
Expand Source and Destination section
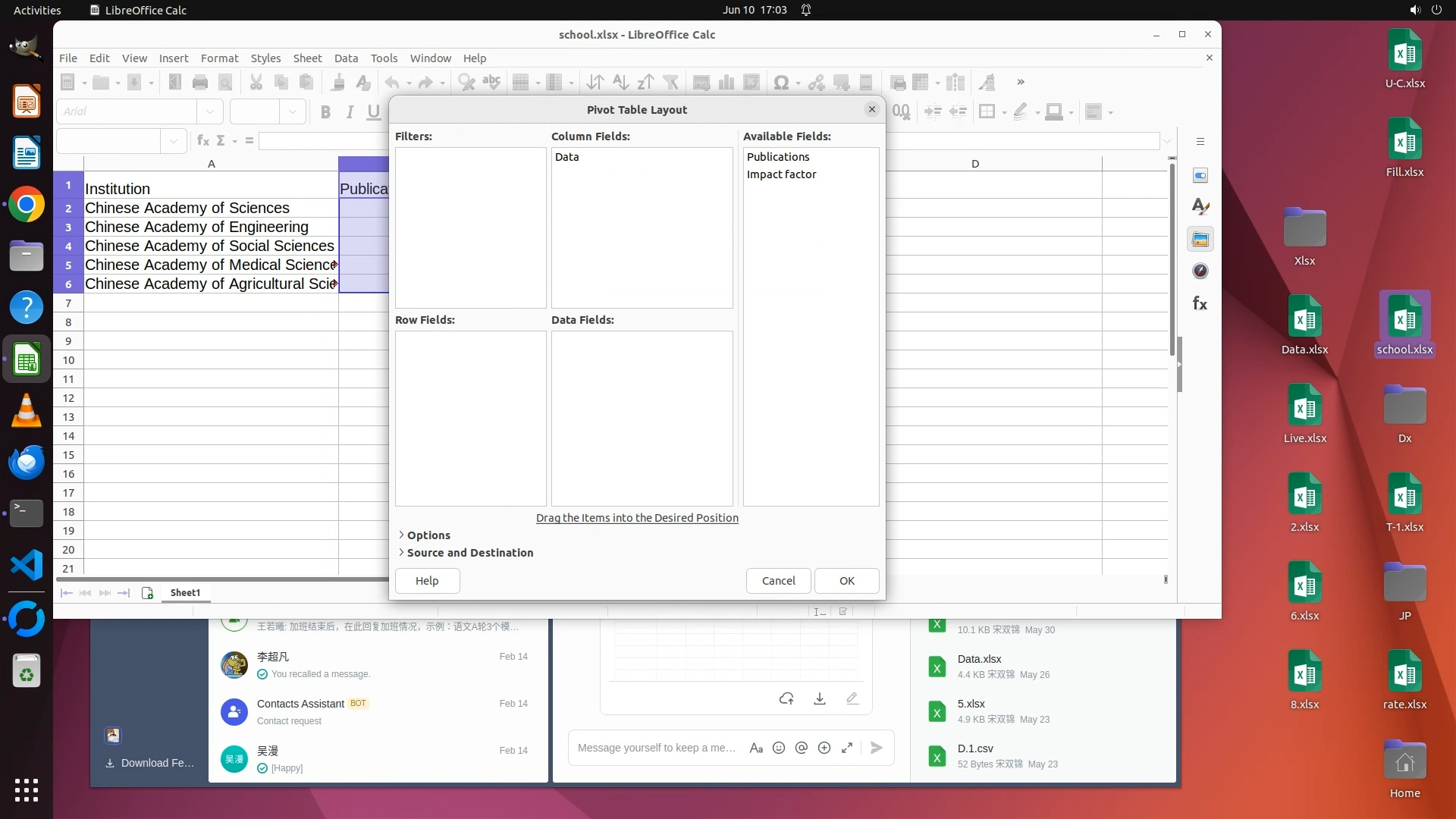tap(469, 553)
